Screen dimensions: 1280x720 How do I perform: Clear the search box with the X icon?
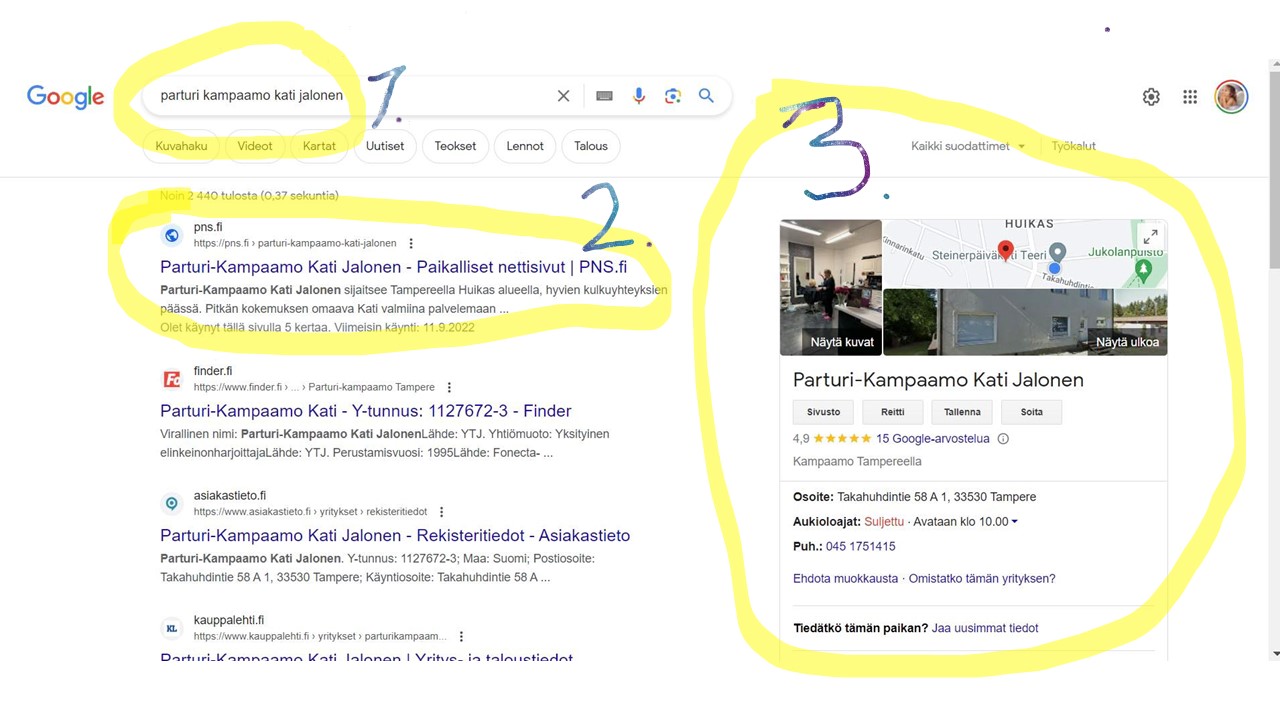point(563,96)
